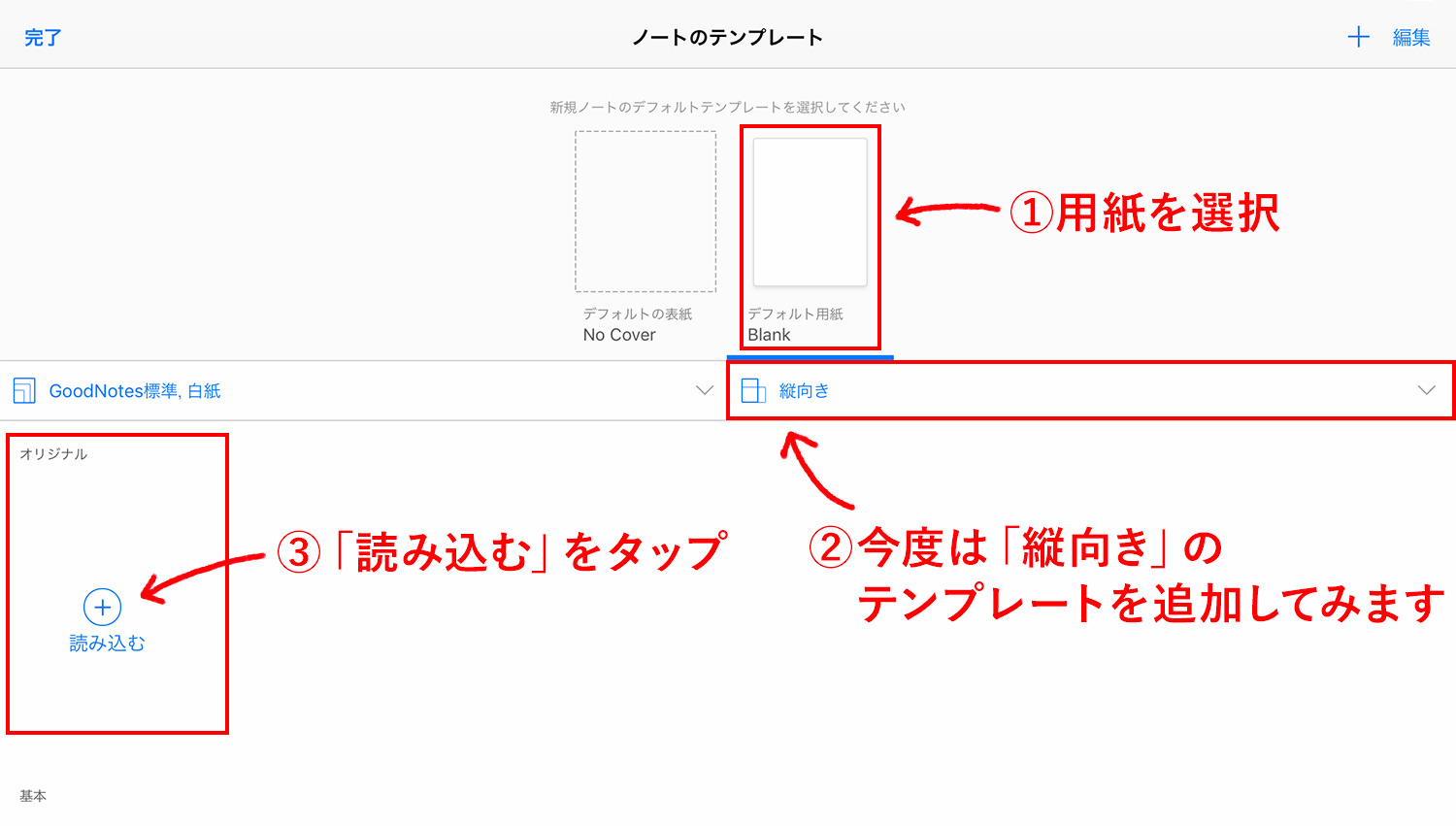Screen dimensions: 1456x826
Task: Click the 基本 section heading
Action: pos(33,796)
